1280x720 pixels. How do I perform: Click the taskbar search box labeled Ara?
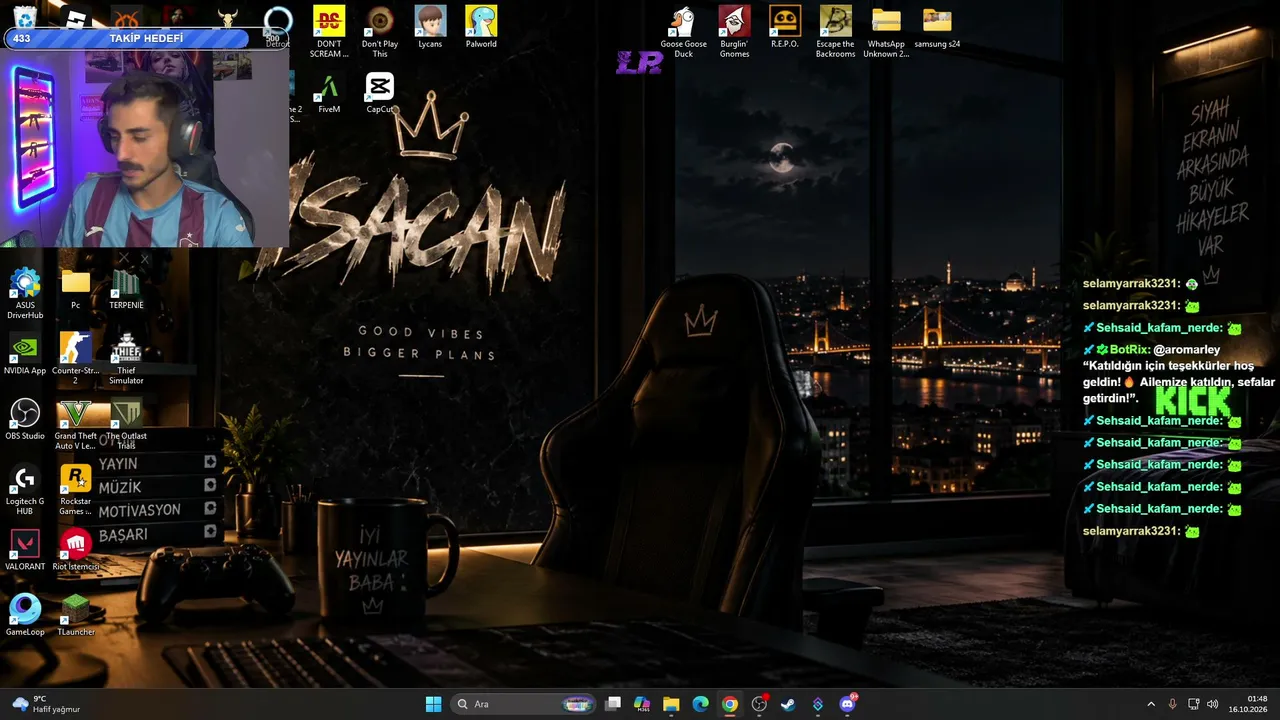click(x=524, y=704)
